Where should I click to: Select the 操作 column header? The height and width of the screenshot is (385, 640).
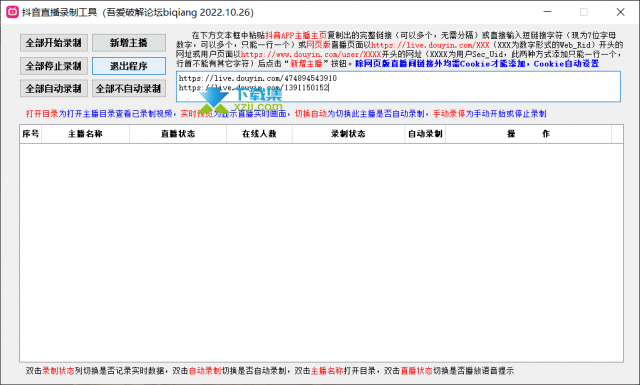[529, 134]
